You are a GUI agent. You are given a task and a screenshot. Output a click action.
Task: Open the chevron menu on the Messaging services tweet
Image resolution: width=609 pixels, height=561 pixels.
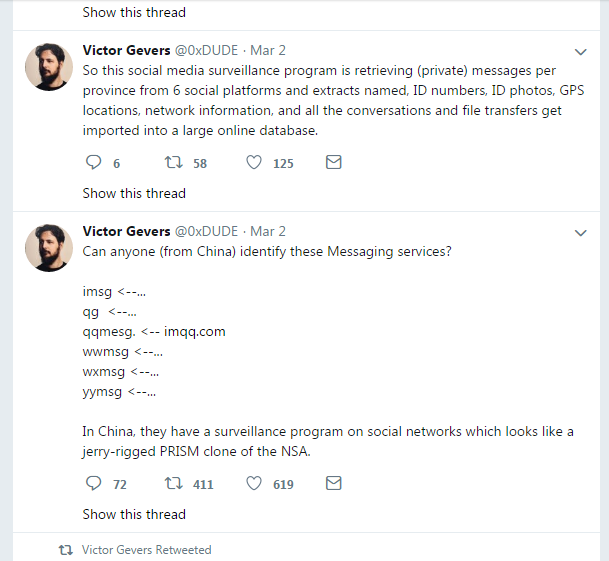pyautogui.click(x=581, y=233)
